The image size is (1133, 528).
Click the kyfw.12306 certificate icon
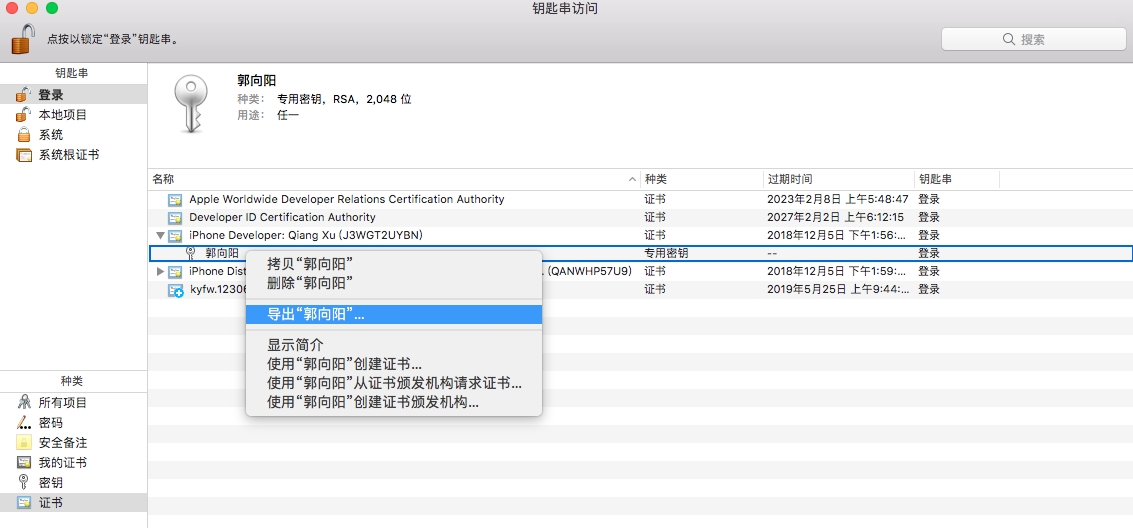pos(176,290)
